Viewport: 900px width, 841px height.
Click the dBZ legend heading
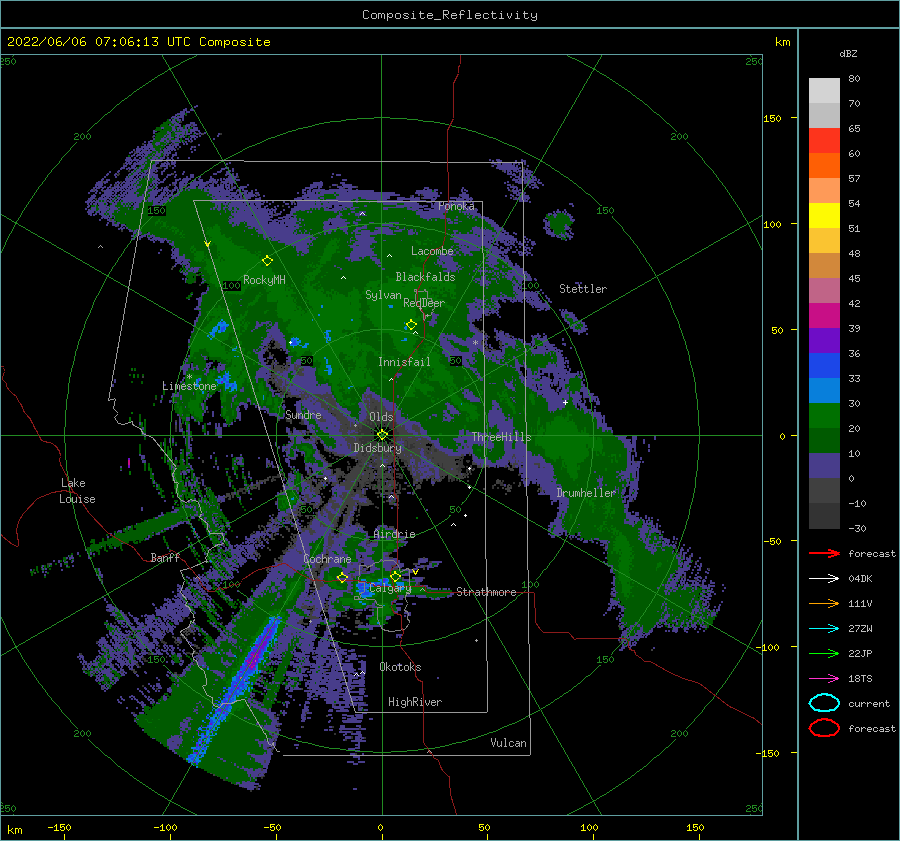pyautogui.click(x=848, y=53)
